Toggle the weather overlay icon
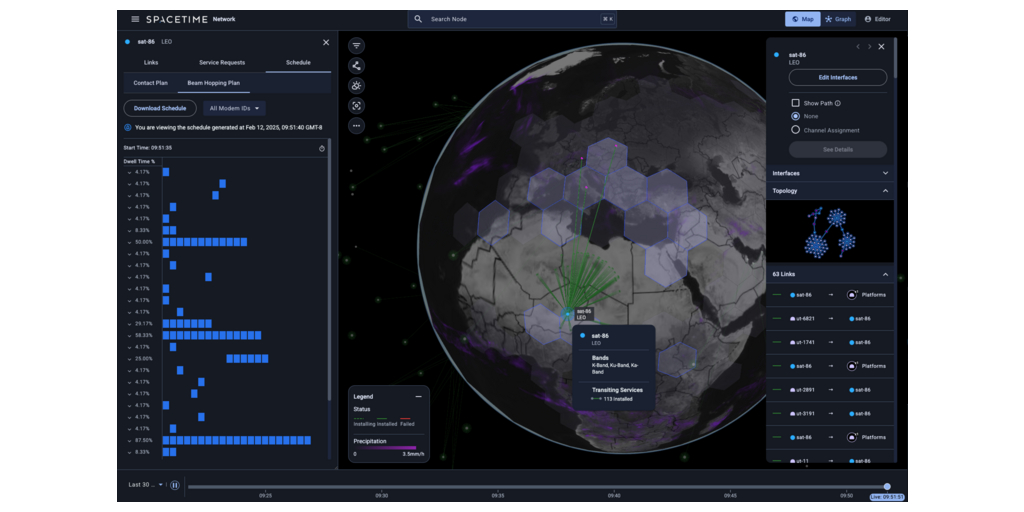The width and height of the screenshot is (1024, 512). 357,86
